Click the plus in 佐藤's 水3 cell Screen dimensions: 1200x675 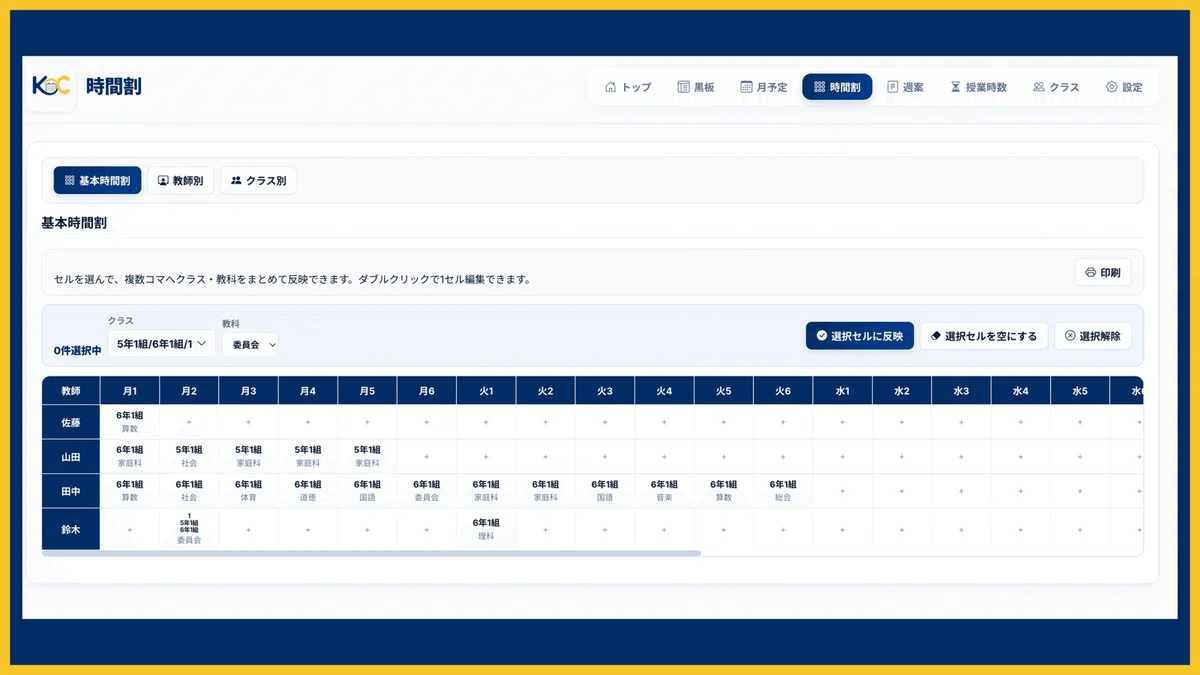pyautogui.click(x=961, y=422)
